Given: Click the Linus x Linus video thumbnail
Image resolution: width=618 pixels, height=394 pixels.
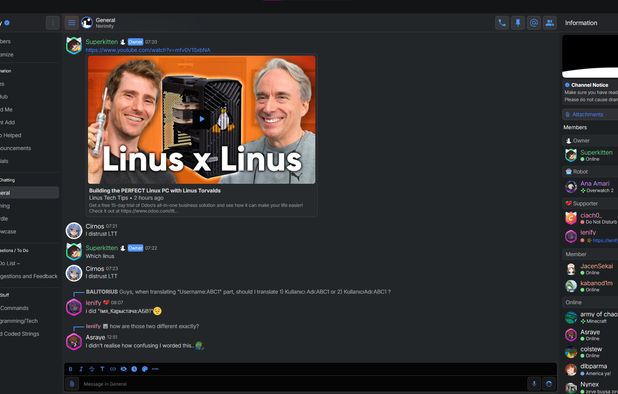Looking at the screenshot, I should [x=202, y=120].
